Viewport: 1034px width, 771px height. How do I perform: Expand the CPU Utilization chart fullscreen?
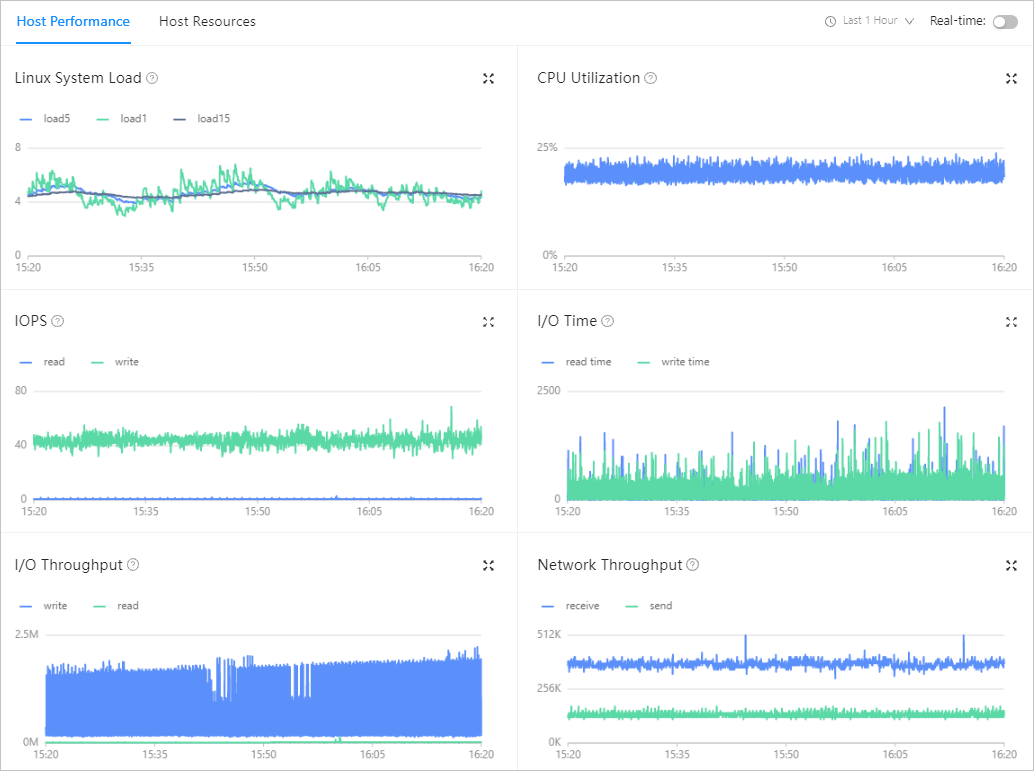1011,78
